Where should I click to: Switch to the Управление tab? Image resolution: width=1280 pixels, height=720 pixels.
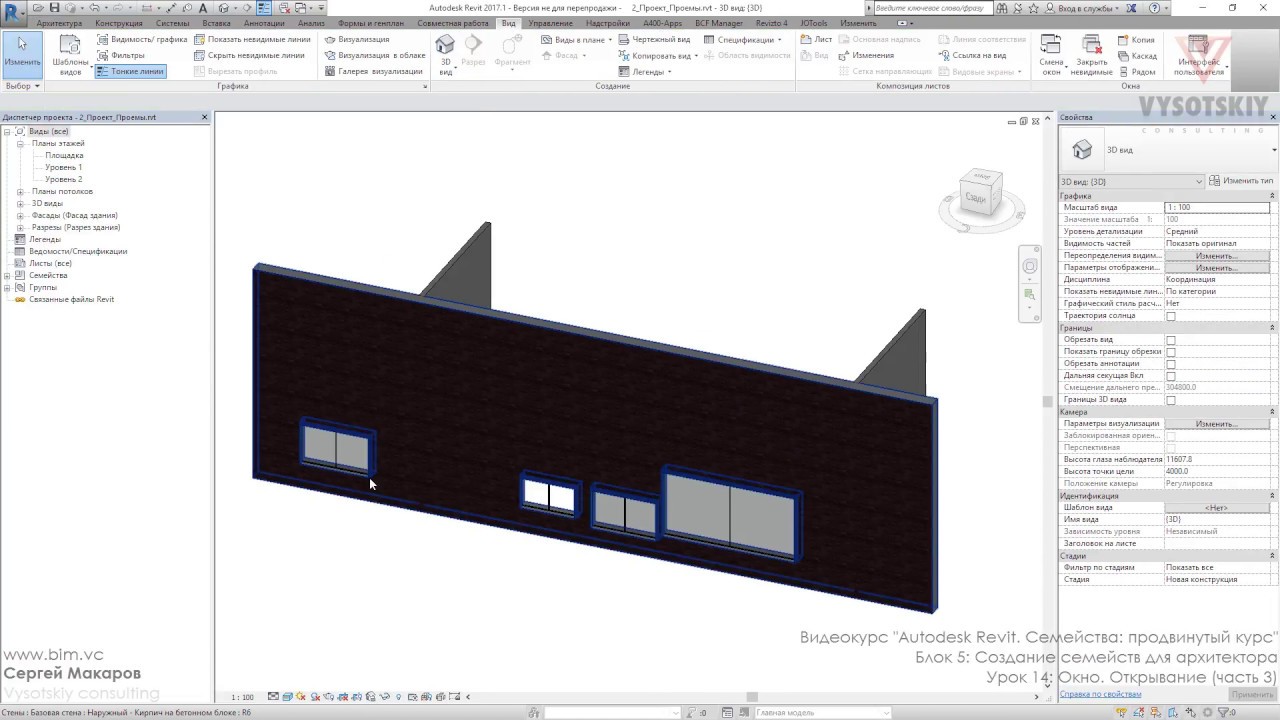551,23
